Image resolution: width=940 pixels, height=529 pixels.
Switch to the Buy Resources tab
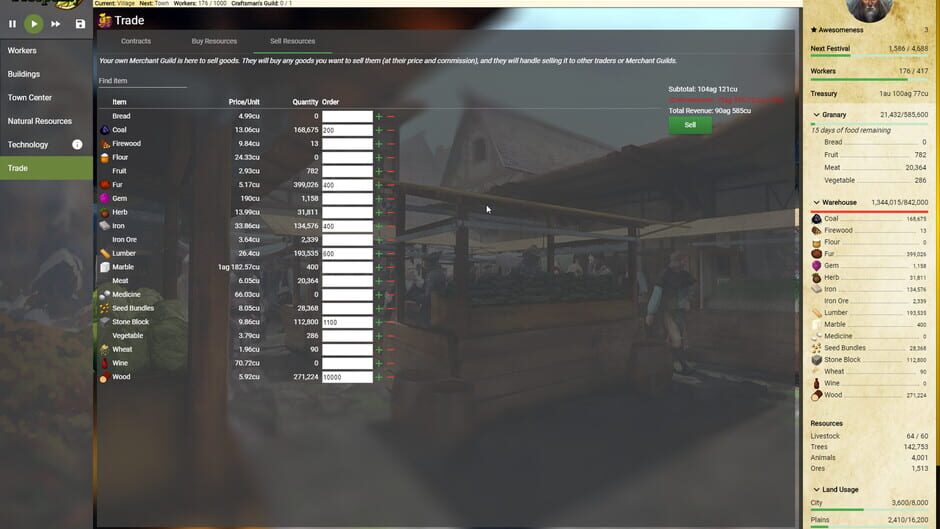[x=214, y=41]
